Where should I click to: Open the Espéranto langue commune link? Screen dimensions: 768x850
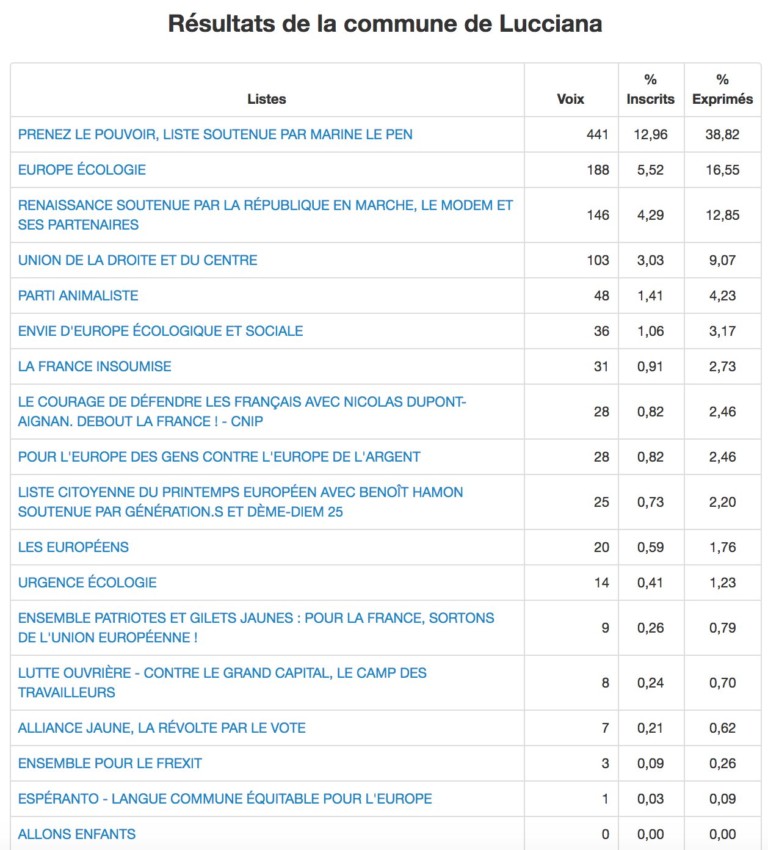pyautogui.click(x=225, y=799)
